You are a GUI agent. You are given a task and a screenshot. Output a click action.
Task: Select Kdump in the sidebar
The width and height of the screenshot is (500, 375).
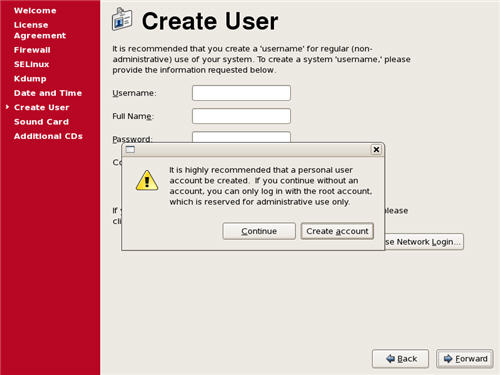click(30, 79)
